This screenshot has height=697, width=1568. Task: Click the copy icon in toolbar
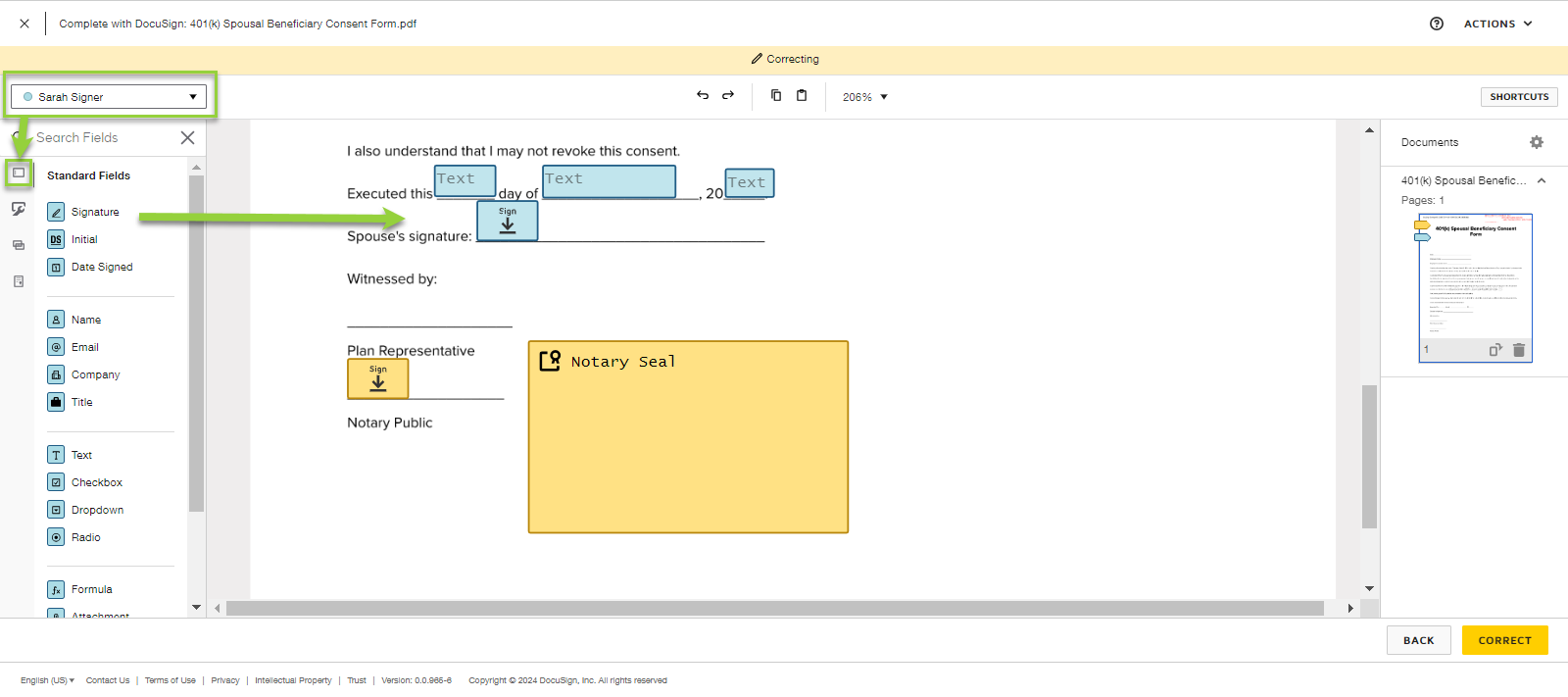coord(776,95)
